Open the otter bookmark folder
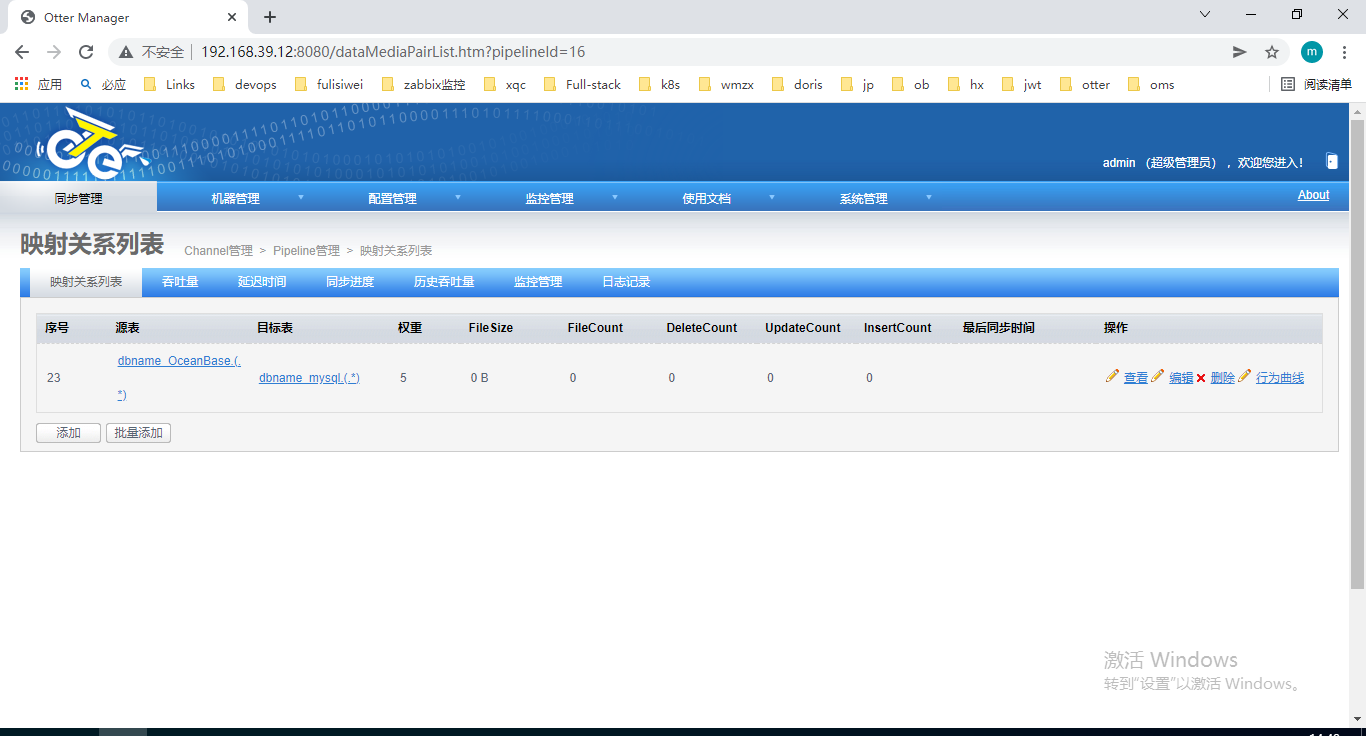Viewport: 1366px width, 736px height. [x=1085, y=85]
